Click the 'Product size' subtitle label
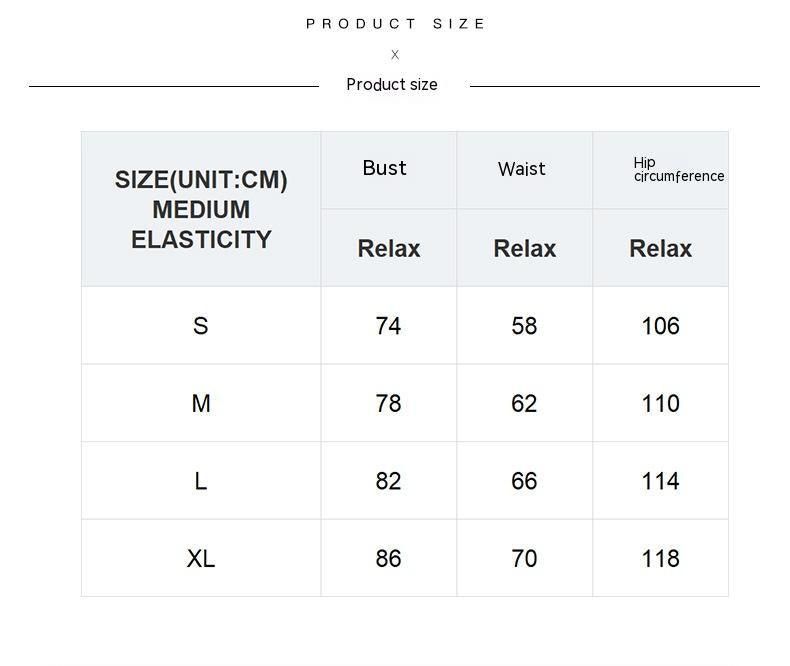790x666 pixels. (392, 85)
